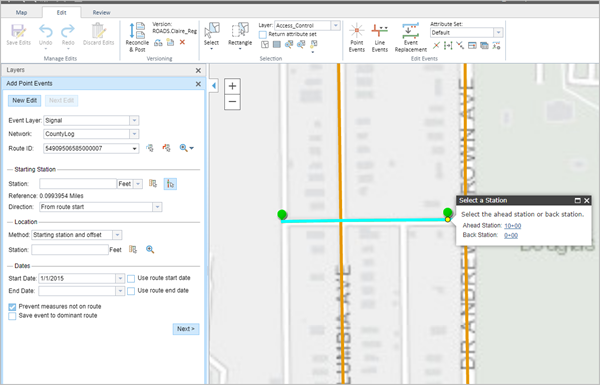This screenshot has width=600, height=386.
Task: Open the Start Date picker dropdown
Action: coord(120,279)
